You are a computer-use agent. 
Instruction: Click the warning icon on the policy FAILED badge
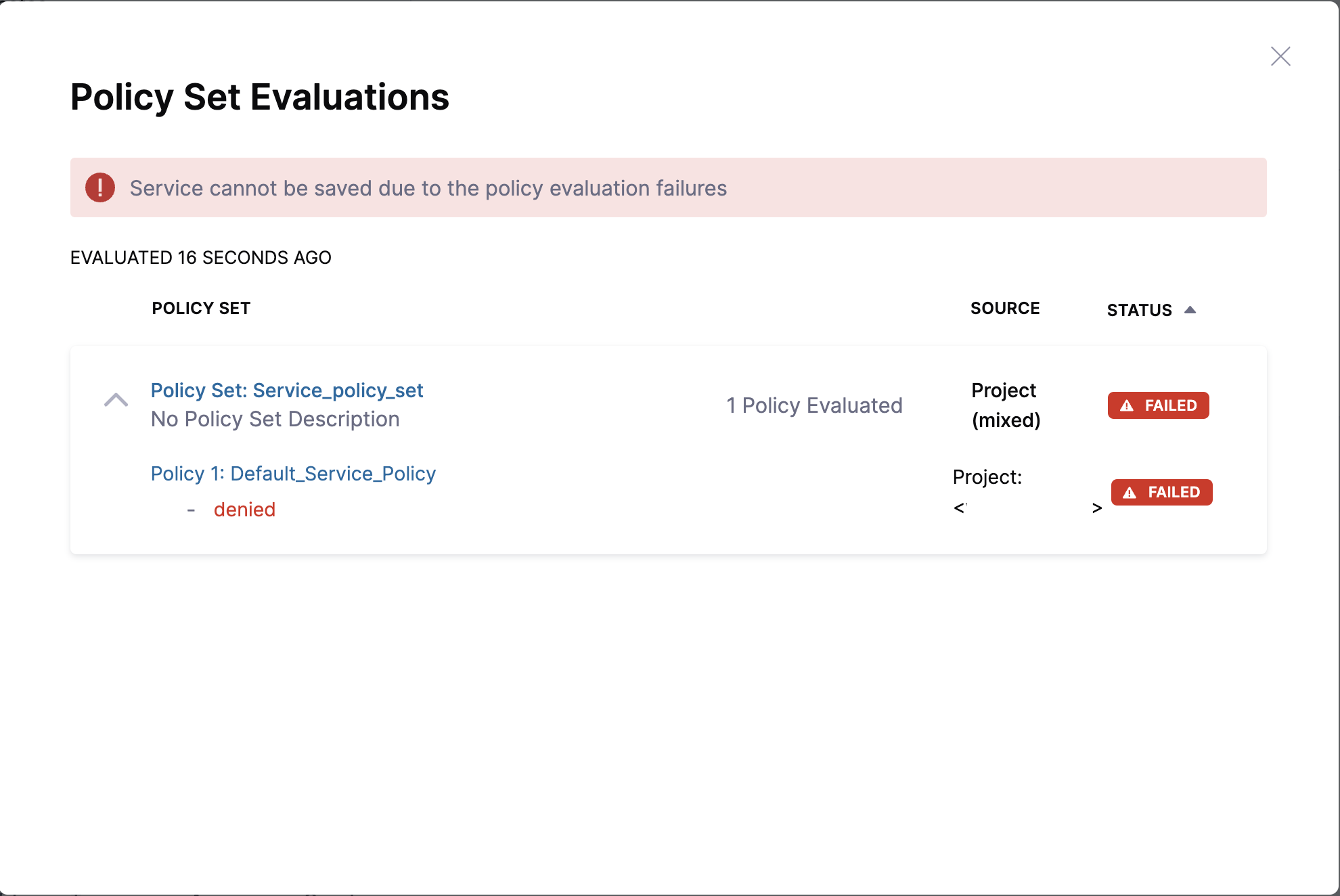coord(1131,492)
